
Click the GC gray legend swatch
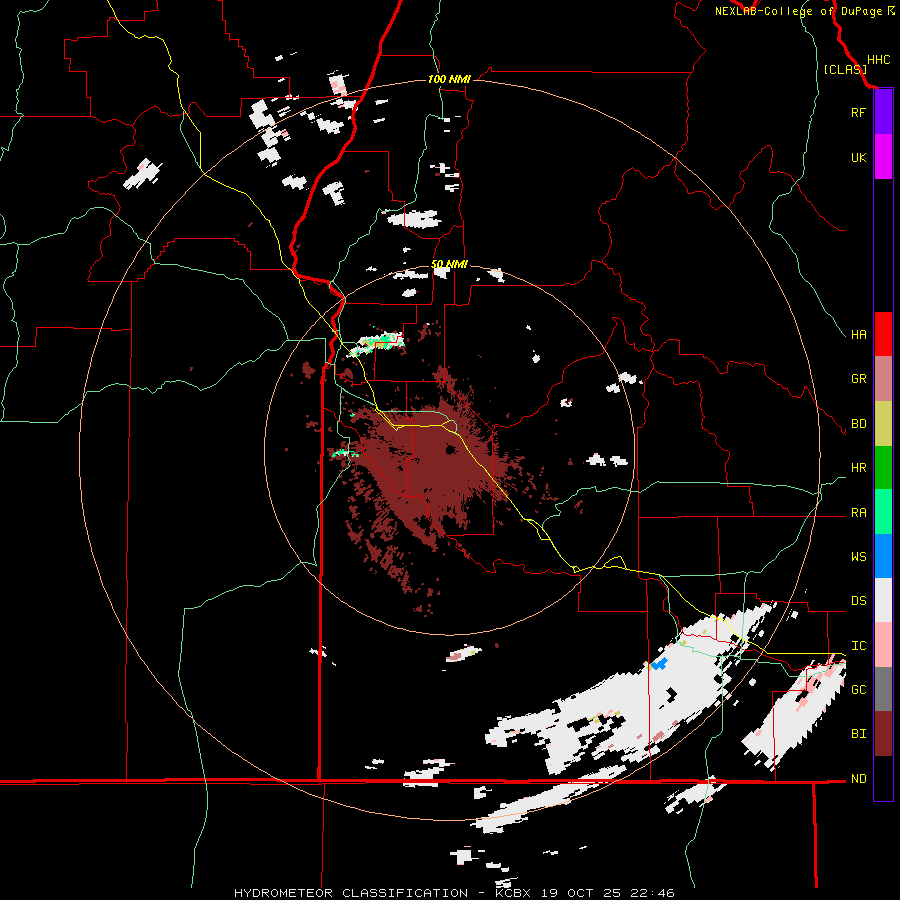click(x=883, y=689)
